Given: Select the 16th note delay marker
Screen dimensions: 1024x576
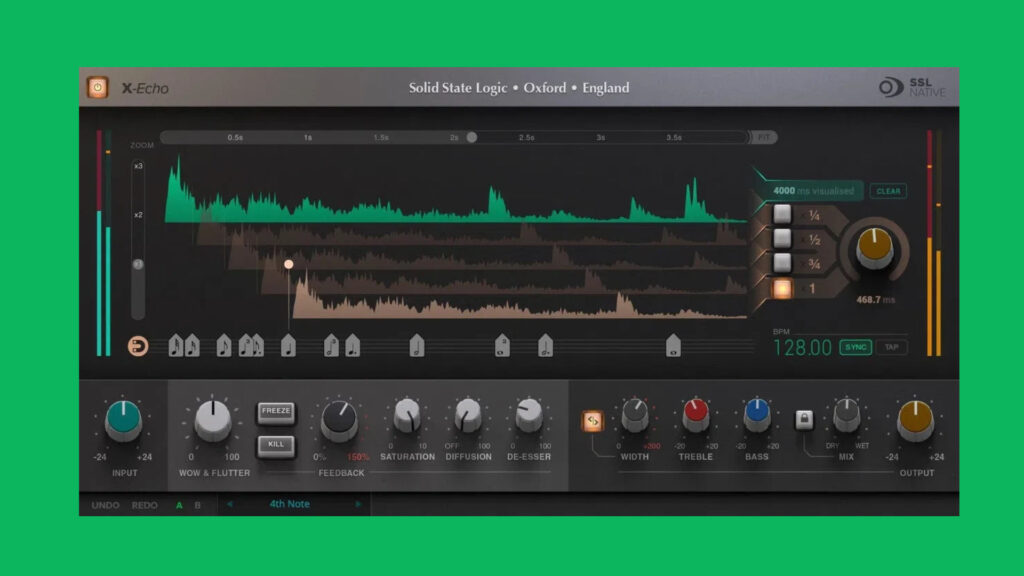Looking at the screenshot, I should coord(192,345).
